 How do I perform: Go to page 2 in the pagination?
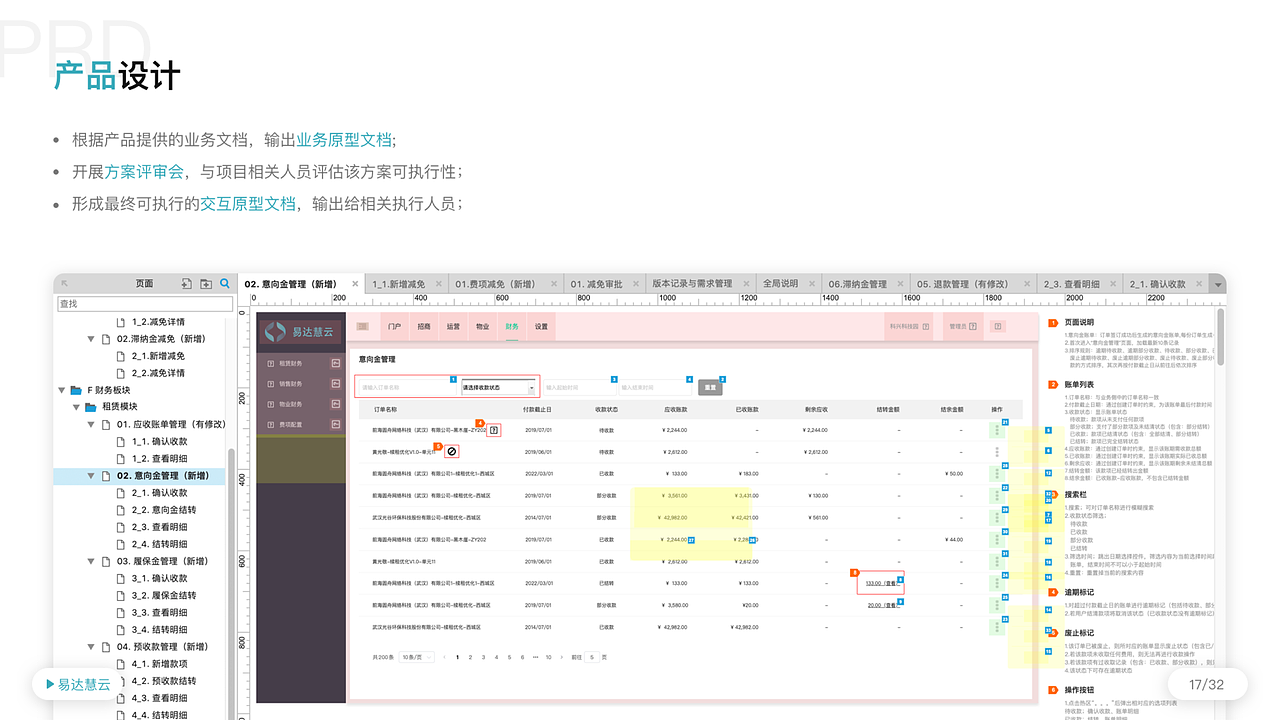coord(470,657)
